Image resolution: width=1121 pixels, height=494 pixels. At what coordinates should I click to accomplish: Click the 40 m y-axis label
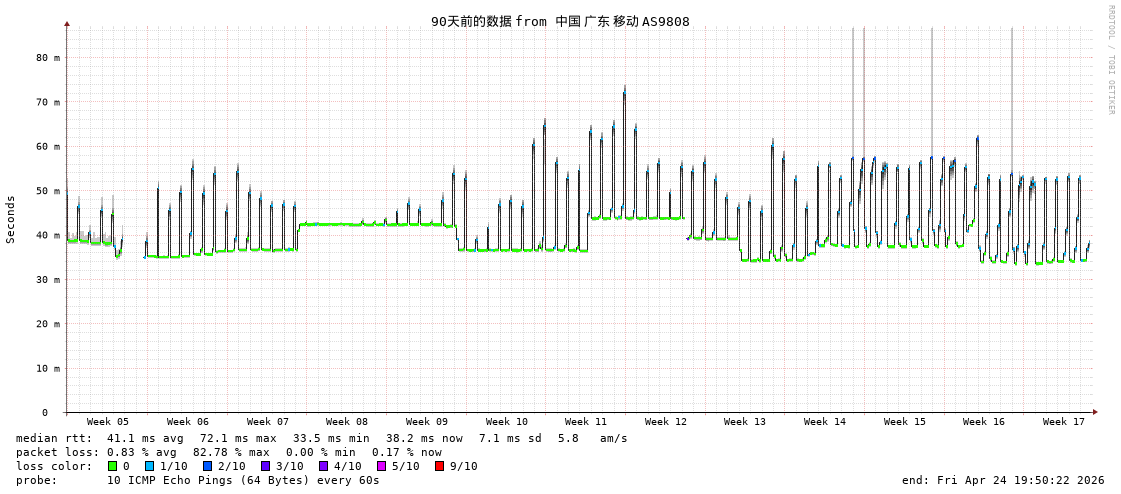(x=48, y=235)
